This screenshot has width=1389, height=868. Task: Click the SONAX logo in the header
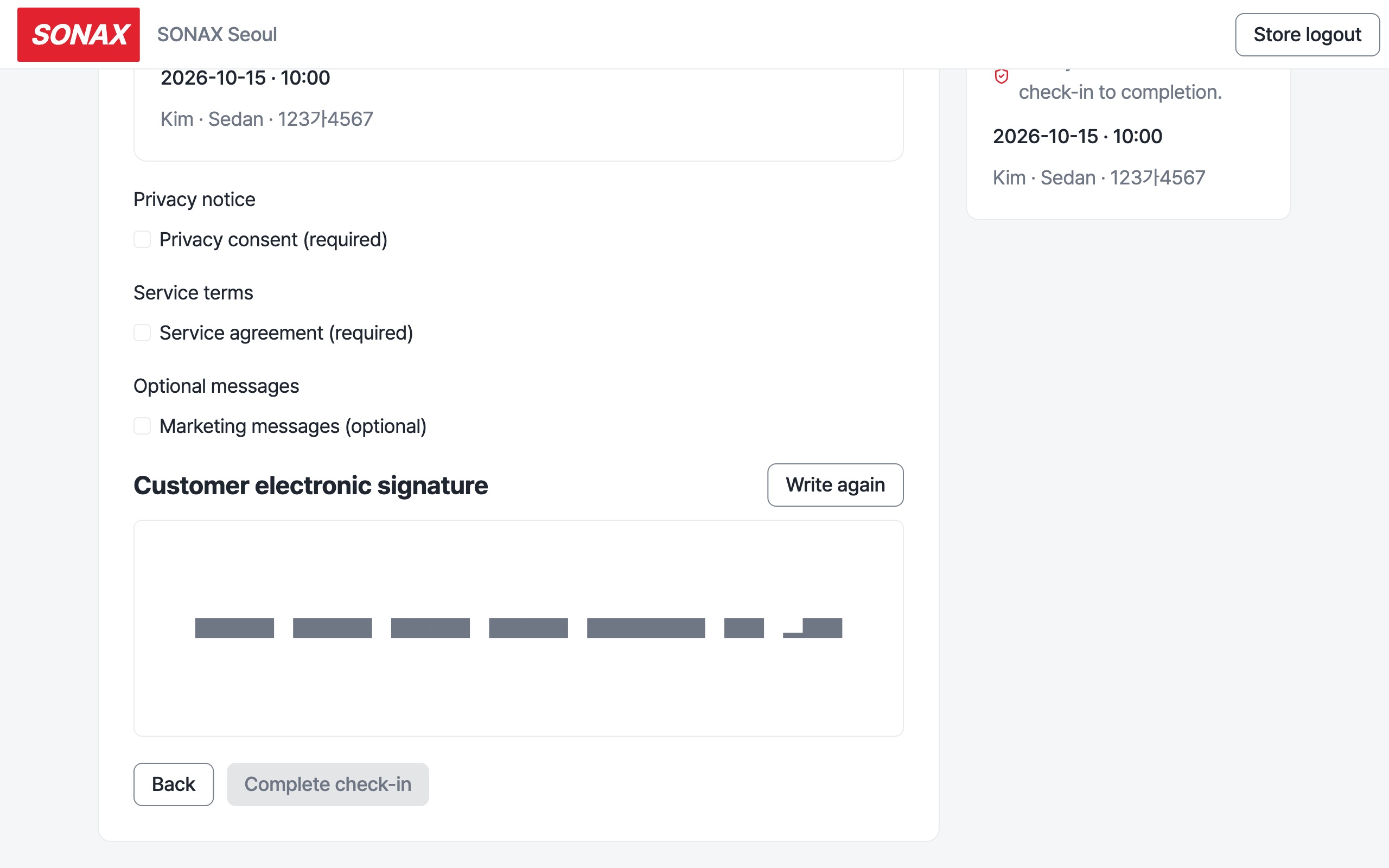[79, 34]
